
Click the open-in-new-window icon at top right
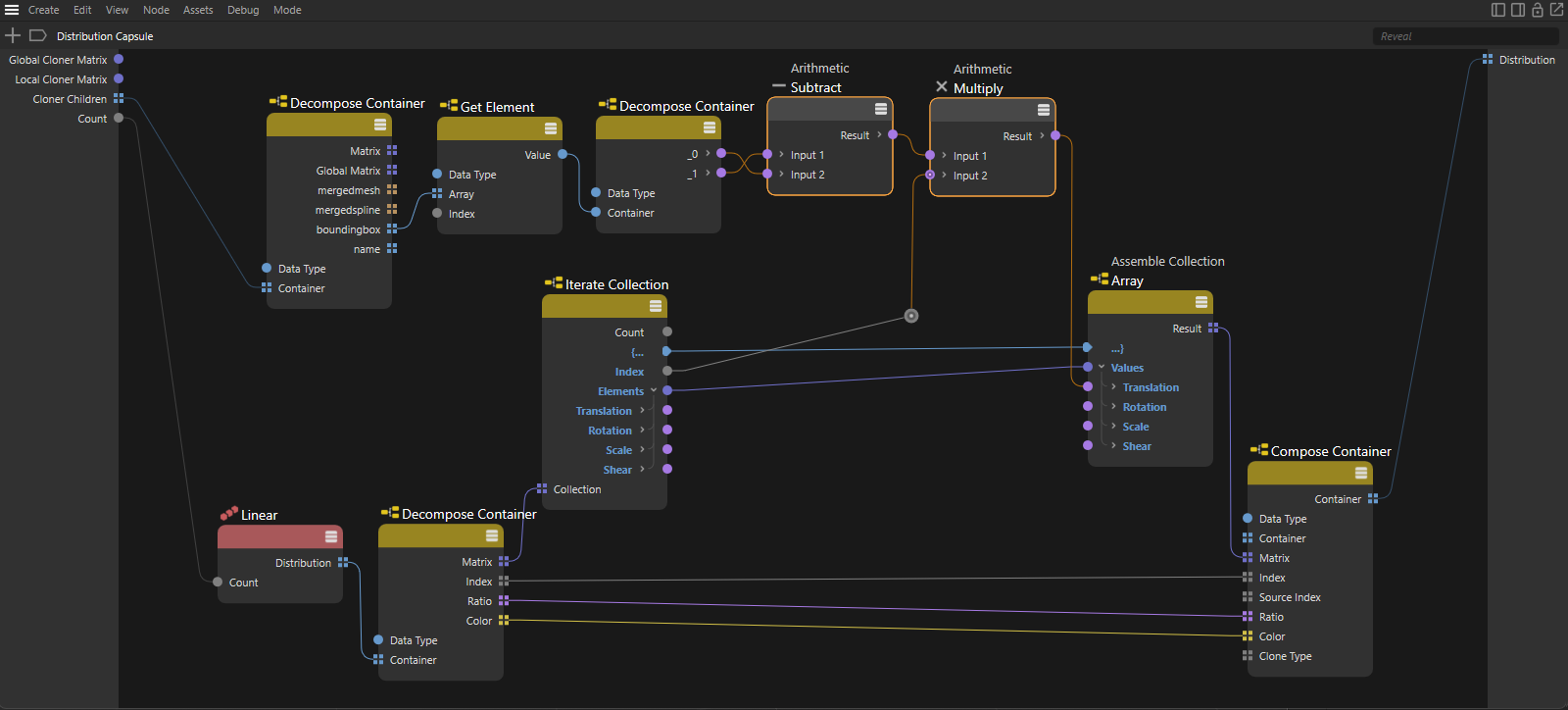1556,10
